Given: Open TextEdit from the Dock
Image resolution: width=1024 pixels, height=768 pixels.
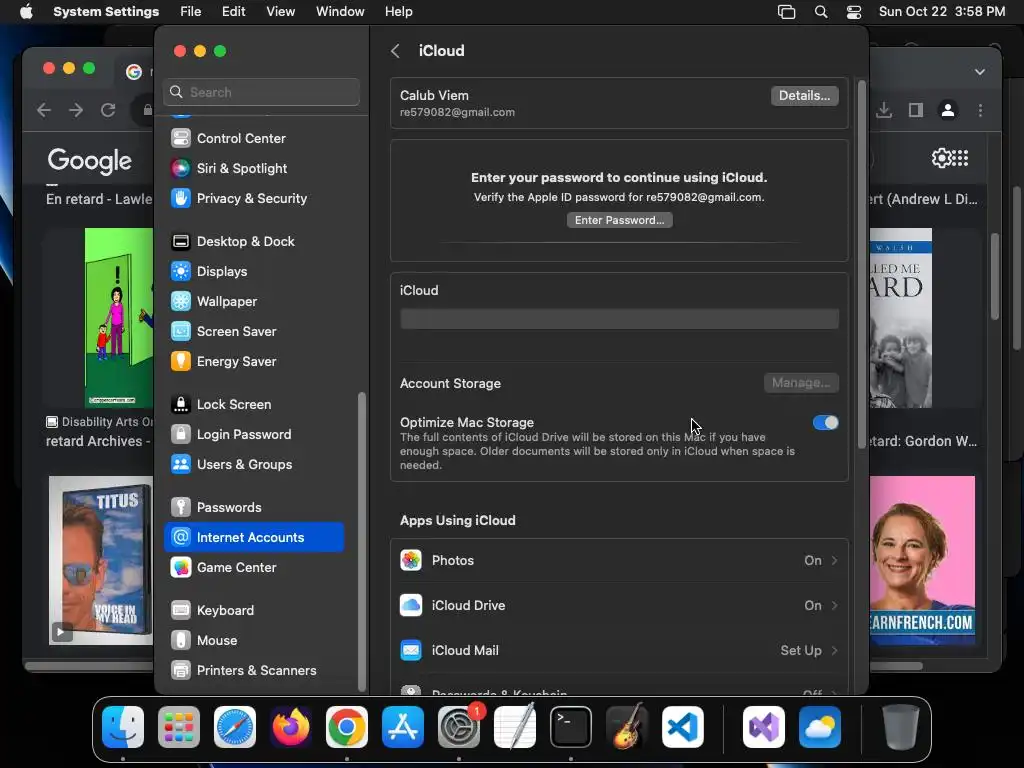Looking at the screenshot, I should (515, 727).
